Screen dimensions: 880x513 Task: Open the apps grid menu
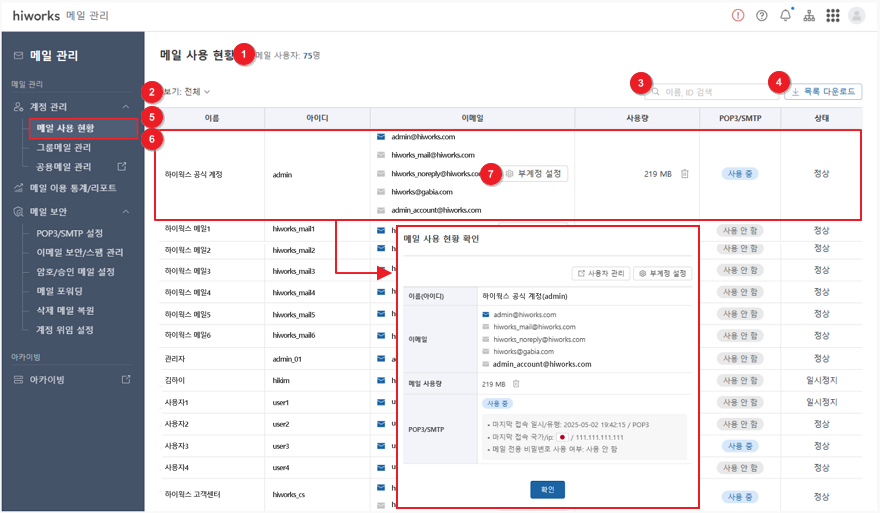click(833, 15)
